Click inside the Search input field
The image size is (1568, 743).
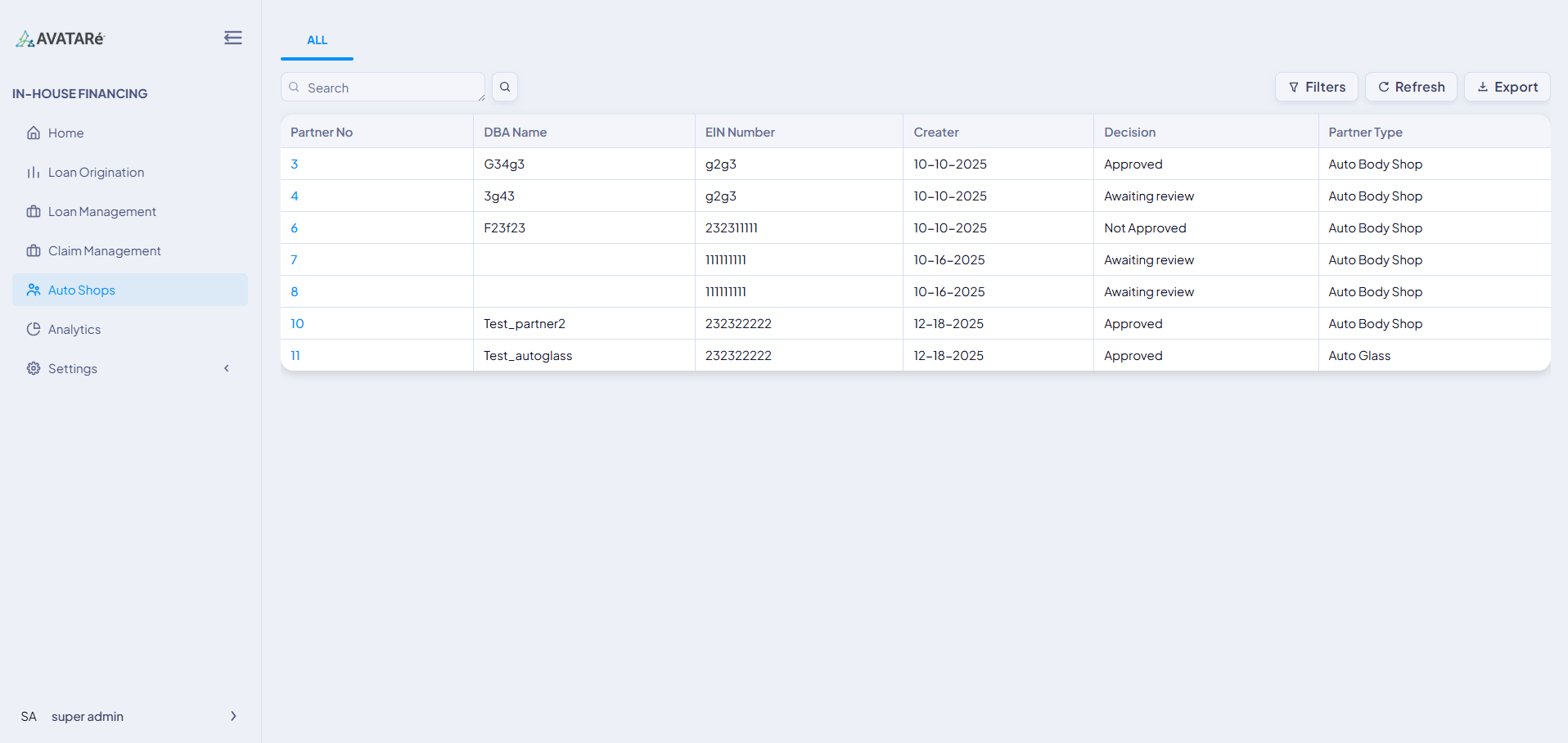coord(383,87)
